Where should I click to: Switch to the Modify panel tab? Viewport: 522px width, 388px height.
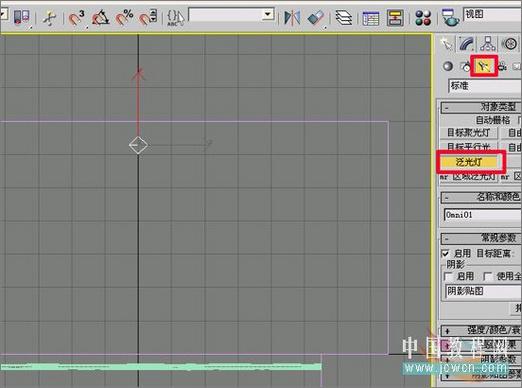[x=467, y=44]
